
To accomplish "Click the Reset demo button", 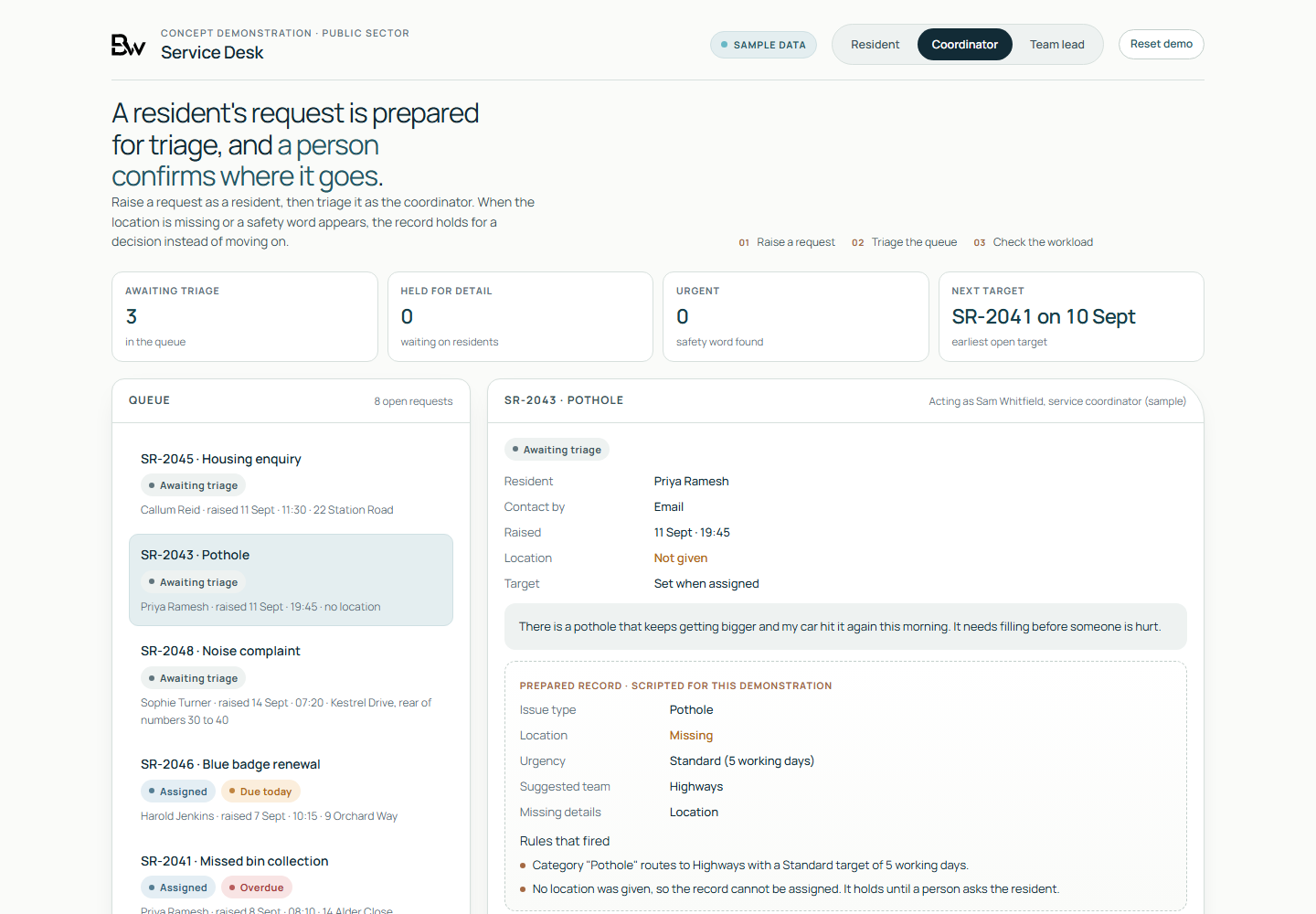I will coord(1161,44).
